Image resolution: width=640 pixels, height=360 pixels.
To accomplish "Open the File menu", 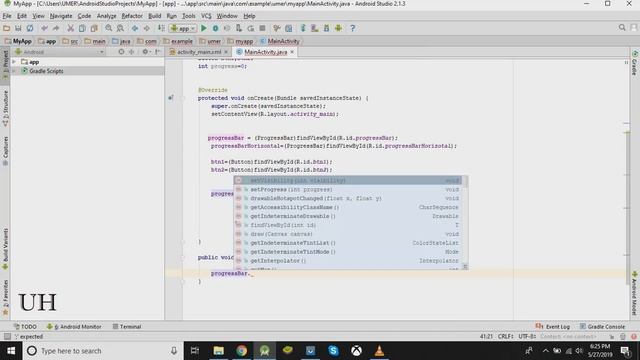I will pyautogui.click(x=7, y=16).
